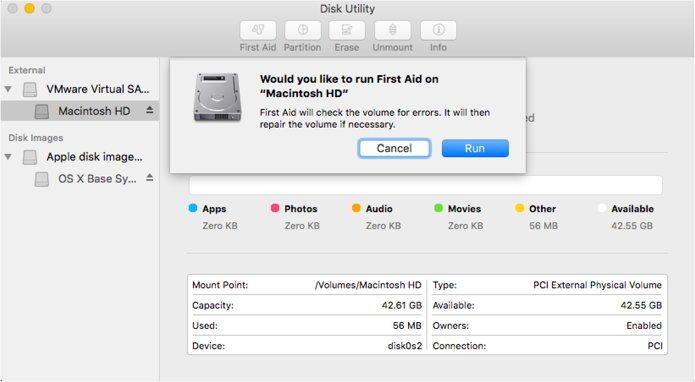Run First Aid on Macintosh HD
Screen dimensions: 695x382
[x=475, y=148]
